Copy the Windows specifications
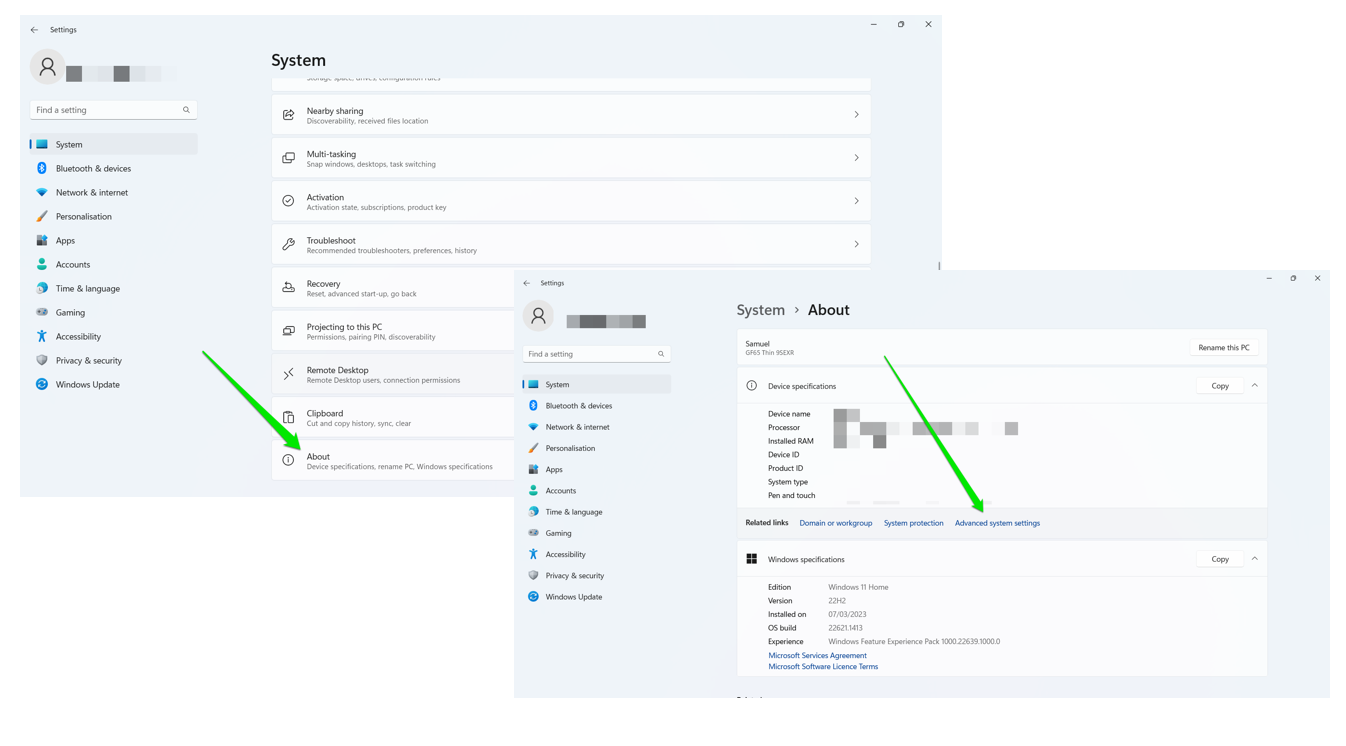This screenshot has height=746, width=1346. [x=1219, y=559]
